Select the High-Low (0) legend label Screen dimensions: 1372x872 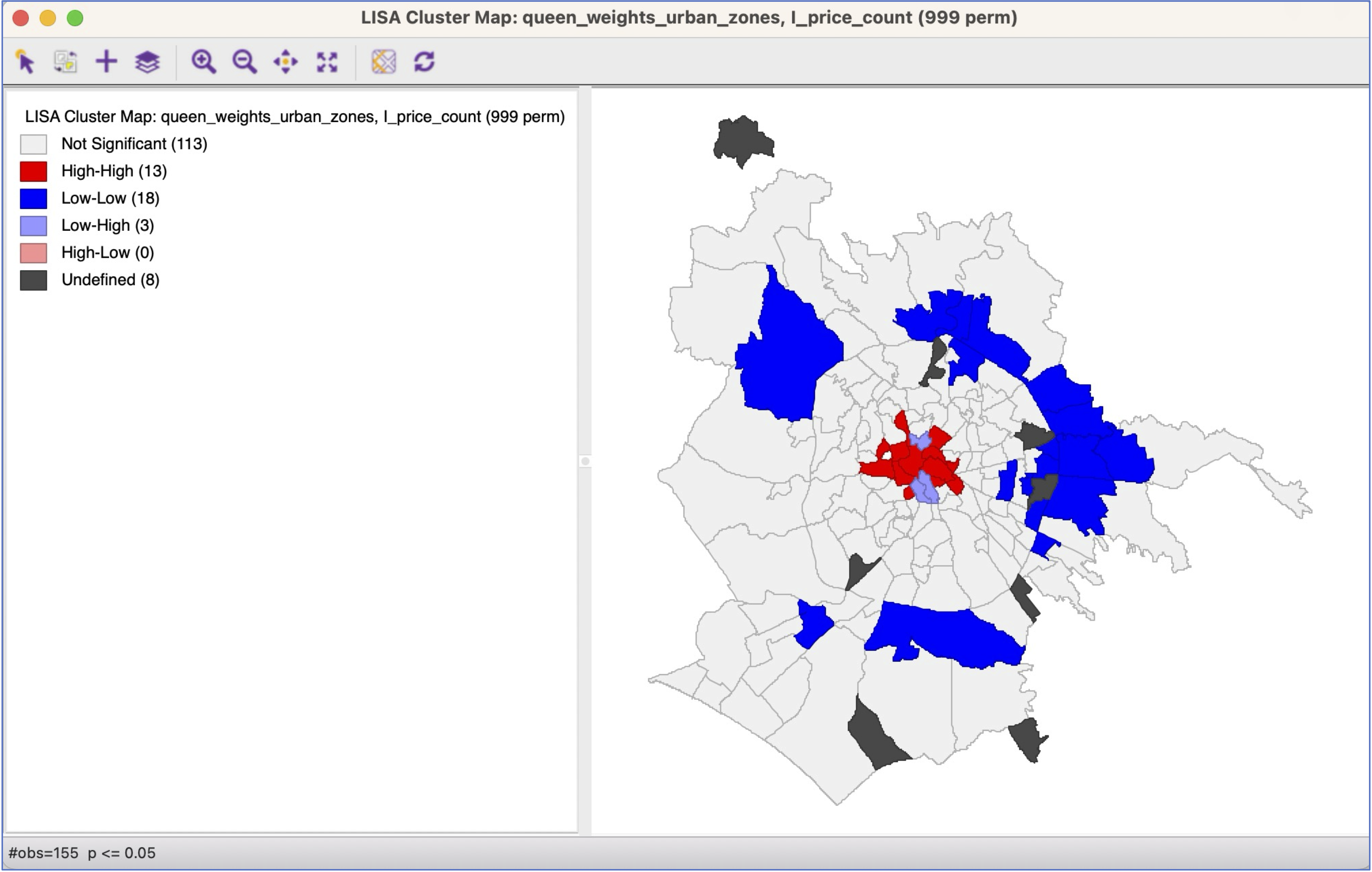[108, 252]
